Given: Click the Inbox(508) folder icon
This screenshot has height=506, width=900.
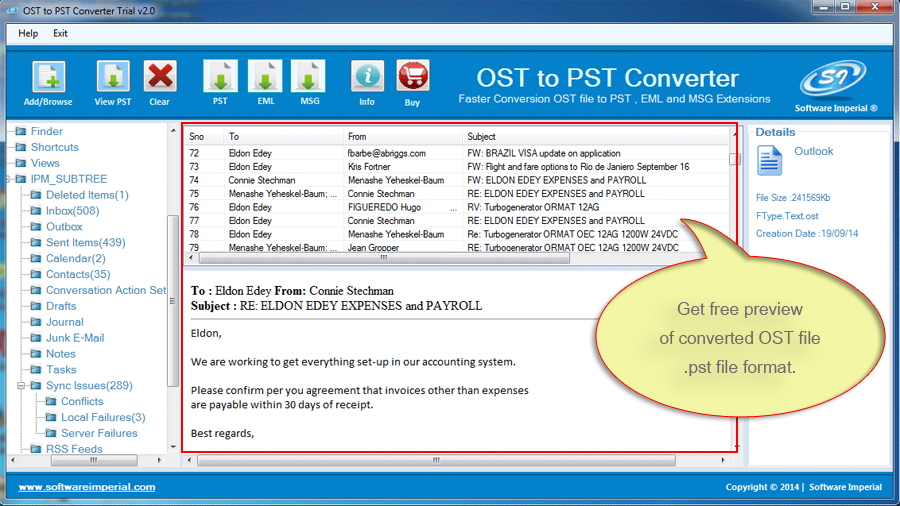Looking at the screenshot, I should [x=36, y=211].
